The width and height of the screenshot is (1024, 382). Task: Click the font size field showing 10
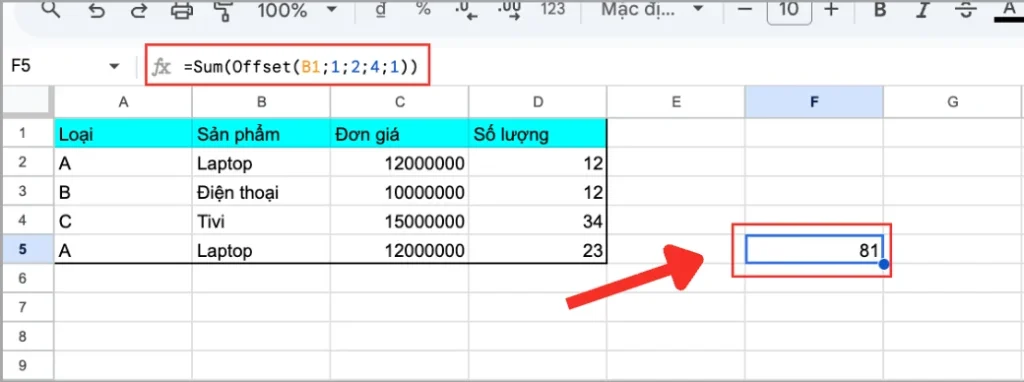pos(788,9)
